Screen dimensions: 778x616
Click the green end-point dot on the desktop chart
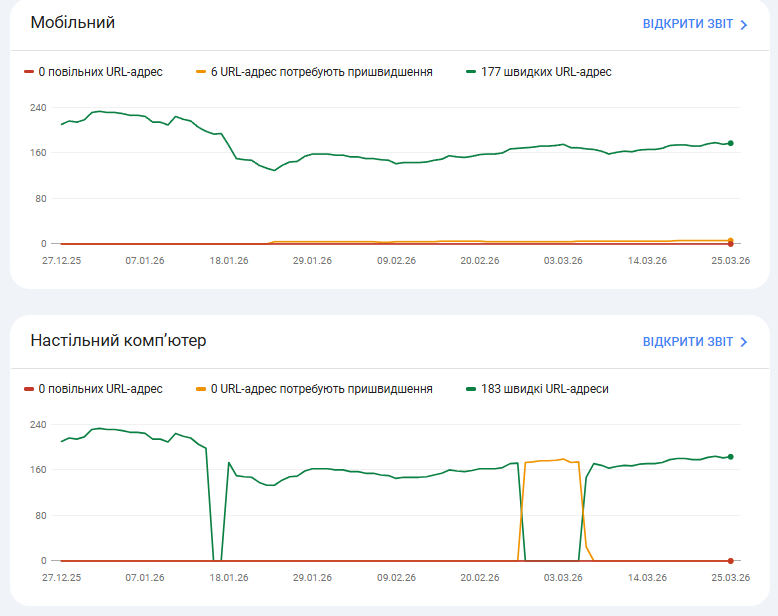(x=730, y=457)
